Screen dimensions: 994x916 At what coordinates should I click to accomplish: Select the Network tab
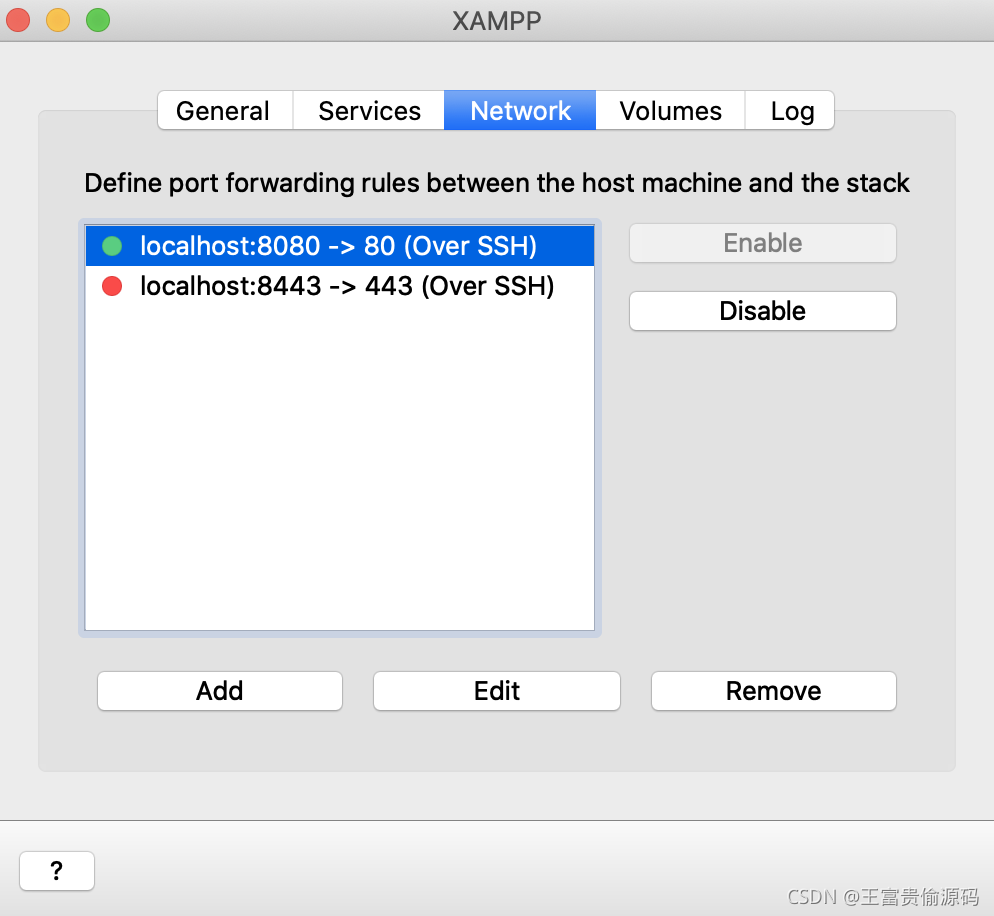pos(520,111)
